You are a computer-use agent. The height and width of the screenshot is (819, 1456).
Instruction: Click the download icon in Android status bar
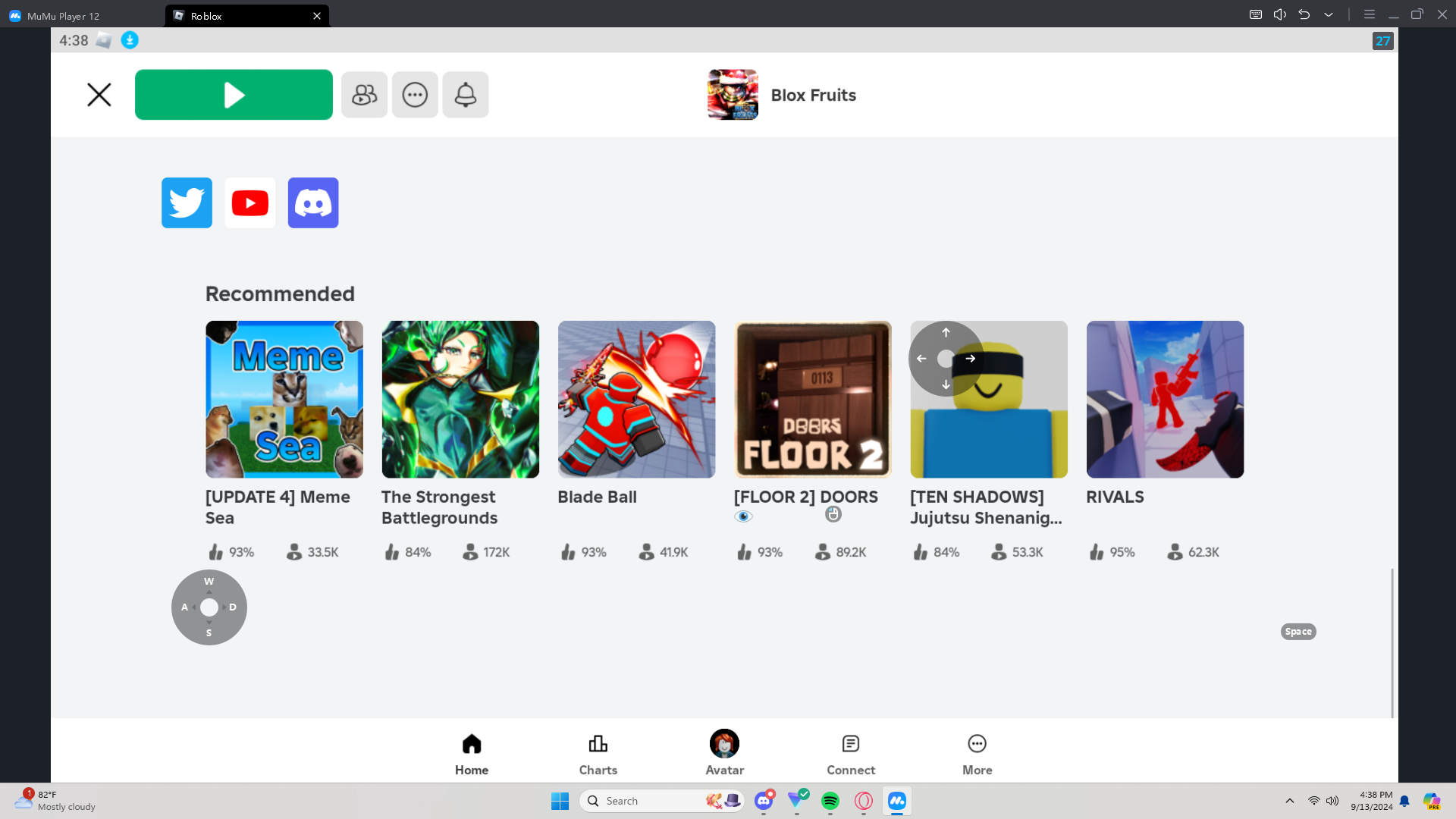pos(130,40)
